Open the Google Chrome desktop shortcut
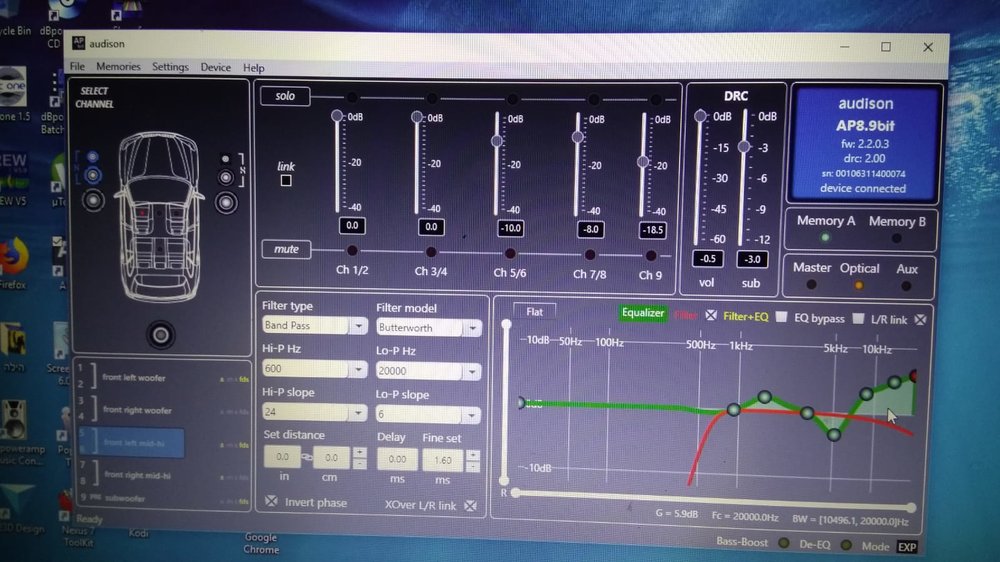The image size is (1000, 562). (261, 543)
